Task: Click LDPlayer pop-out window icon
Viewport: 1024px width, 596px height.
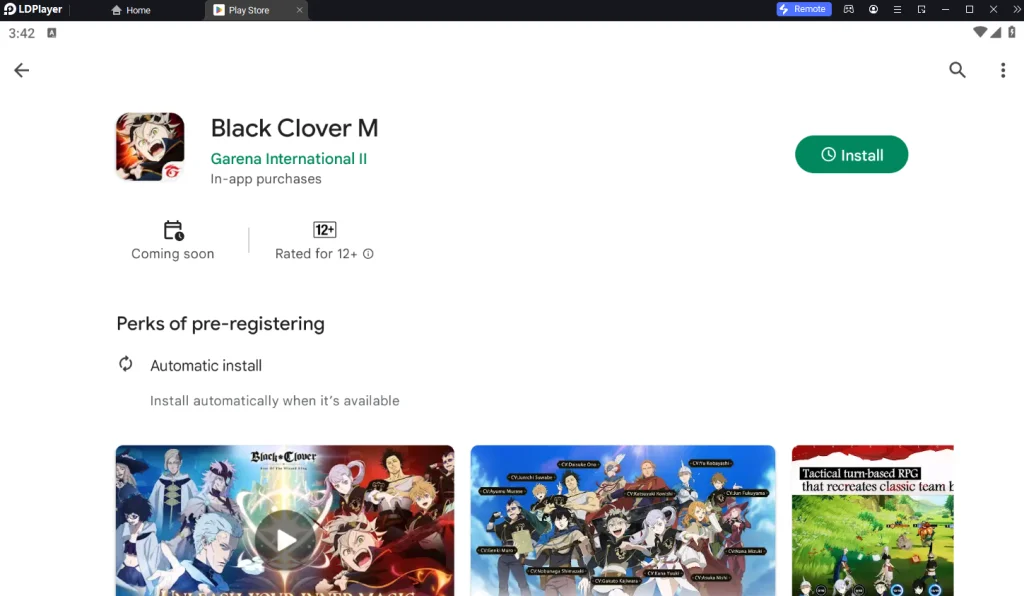Action: 921,9
